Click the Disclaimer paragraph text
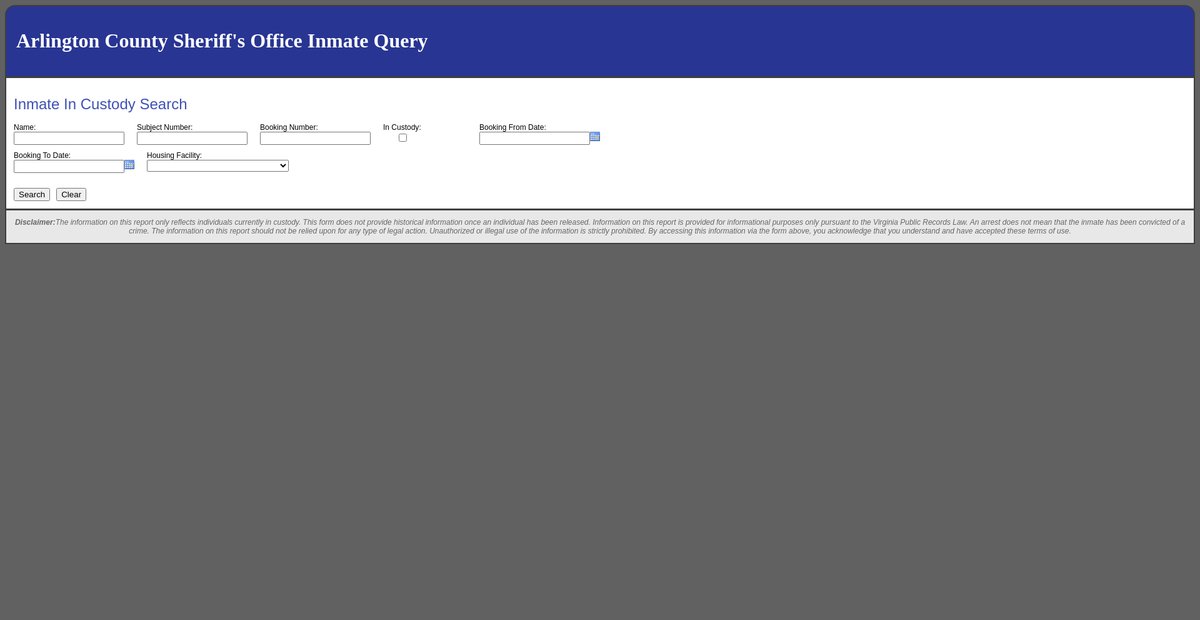The height and width of the screenshot is (620, 1200). pyautogui.click(x=600, y=226)
